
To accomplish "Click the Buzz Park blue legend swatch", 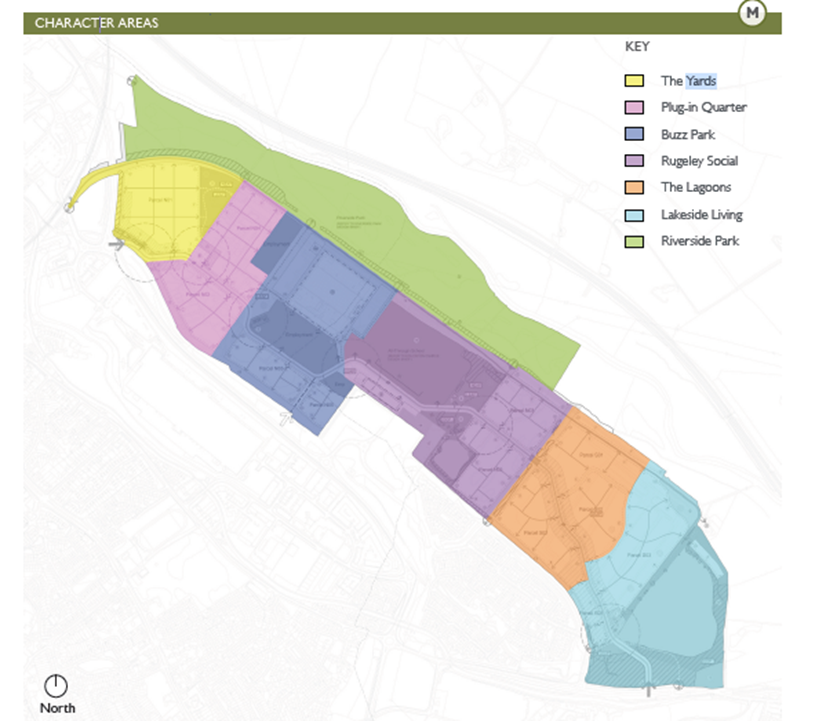I will point(634,134).
